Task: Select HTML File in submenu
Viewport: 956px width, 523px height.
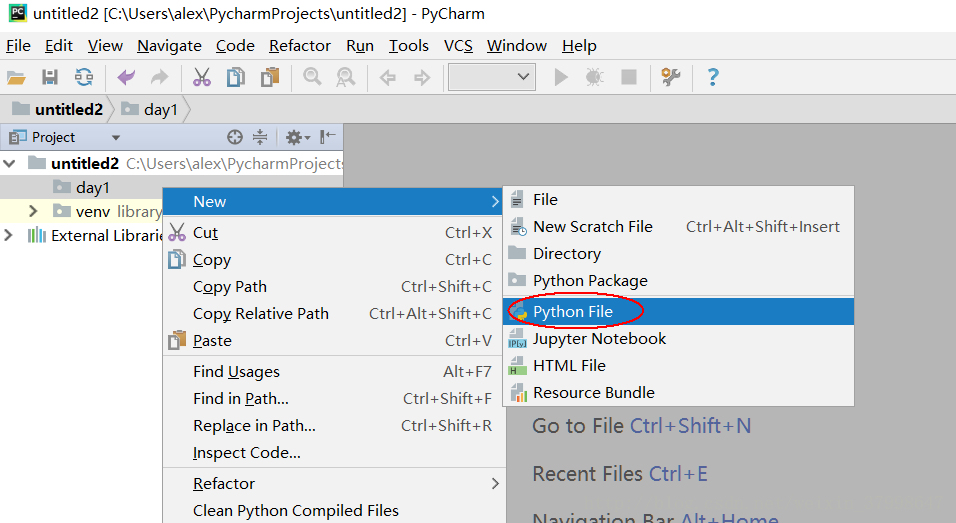Action: (679, 365)
